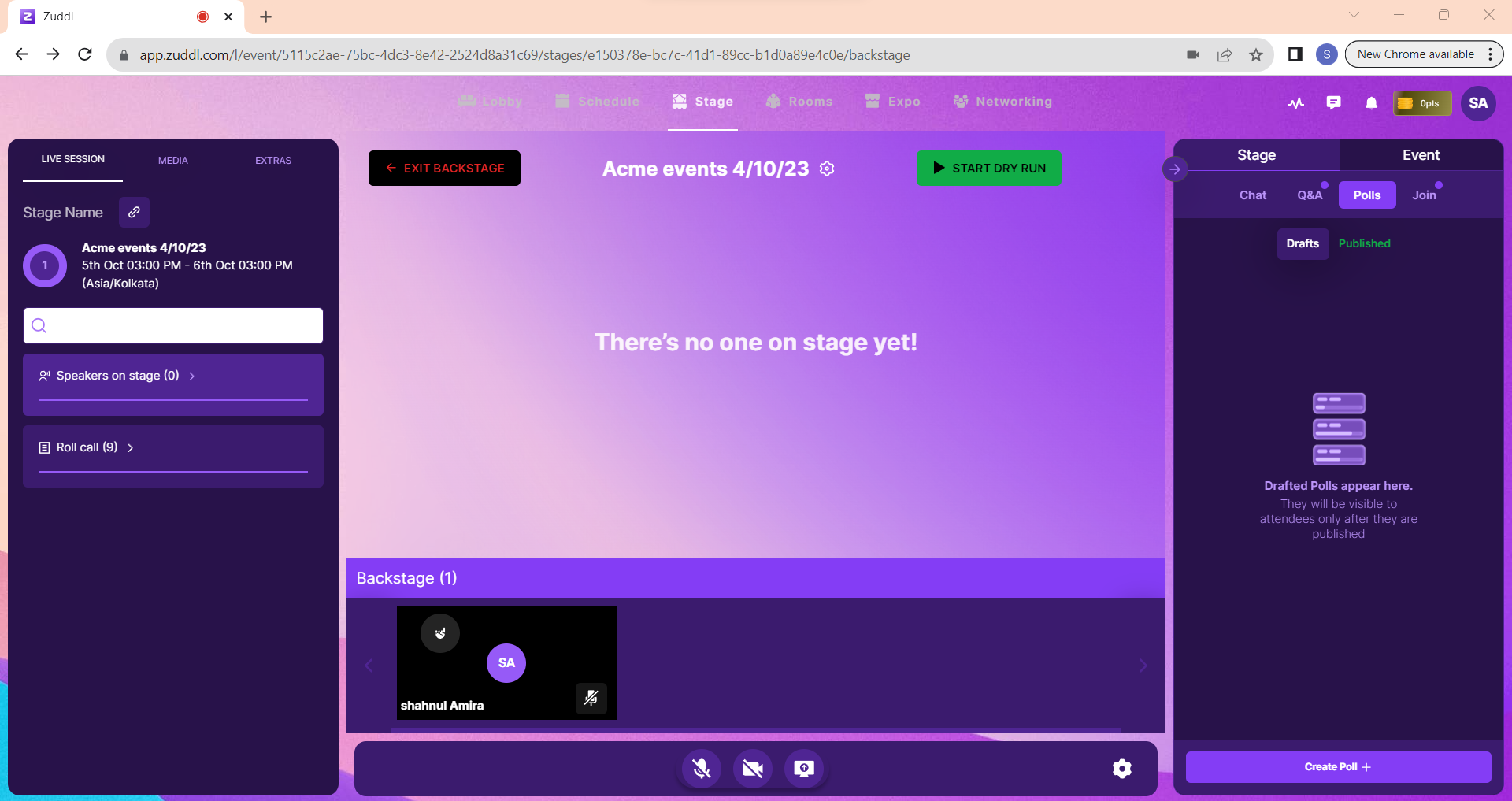The height and width of the screenshot is (801, 1512).
Task: Click the raise hand icon on shahnul Amira tile
Action: point(440,633)
